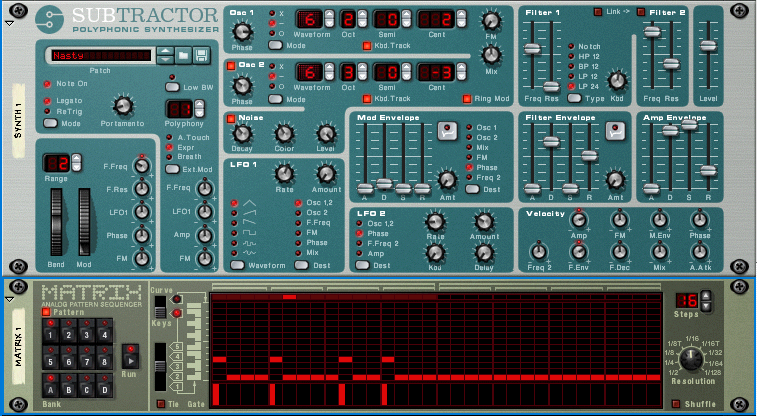Click the Matrix Steps stepper arrows
Viewport: 757px width, 416px height.
tap(706, 301)
